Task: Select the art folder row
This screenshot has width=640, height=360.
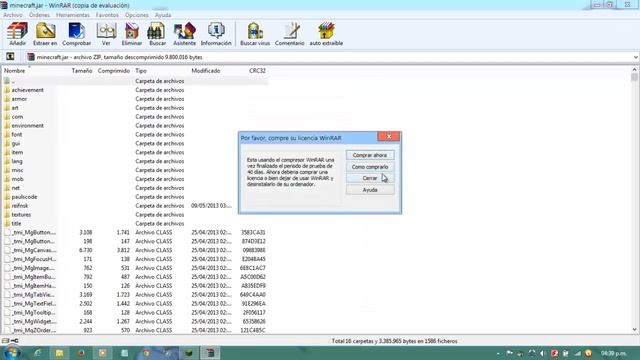Action: (x=135, y=108)
